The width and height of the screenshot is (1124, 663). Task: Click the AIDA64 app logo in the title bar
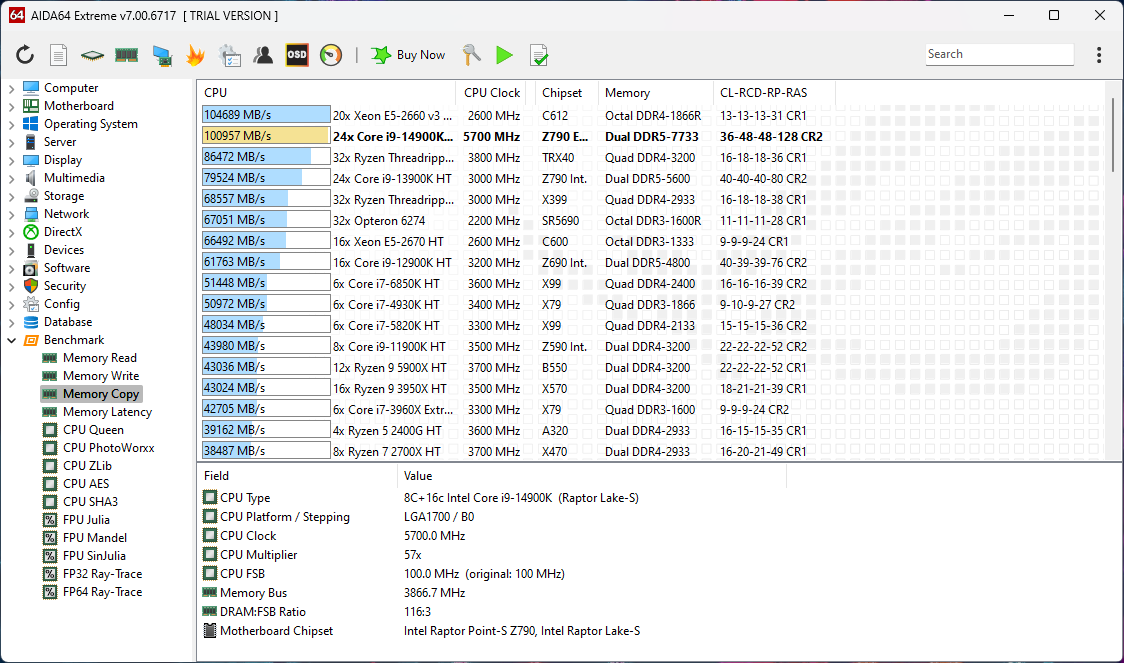click(x=16, y=15)
